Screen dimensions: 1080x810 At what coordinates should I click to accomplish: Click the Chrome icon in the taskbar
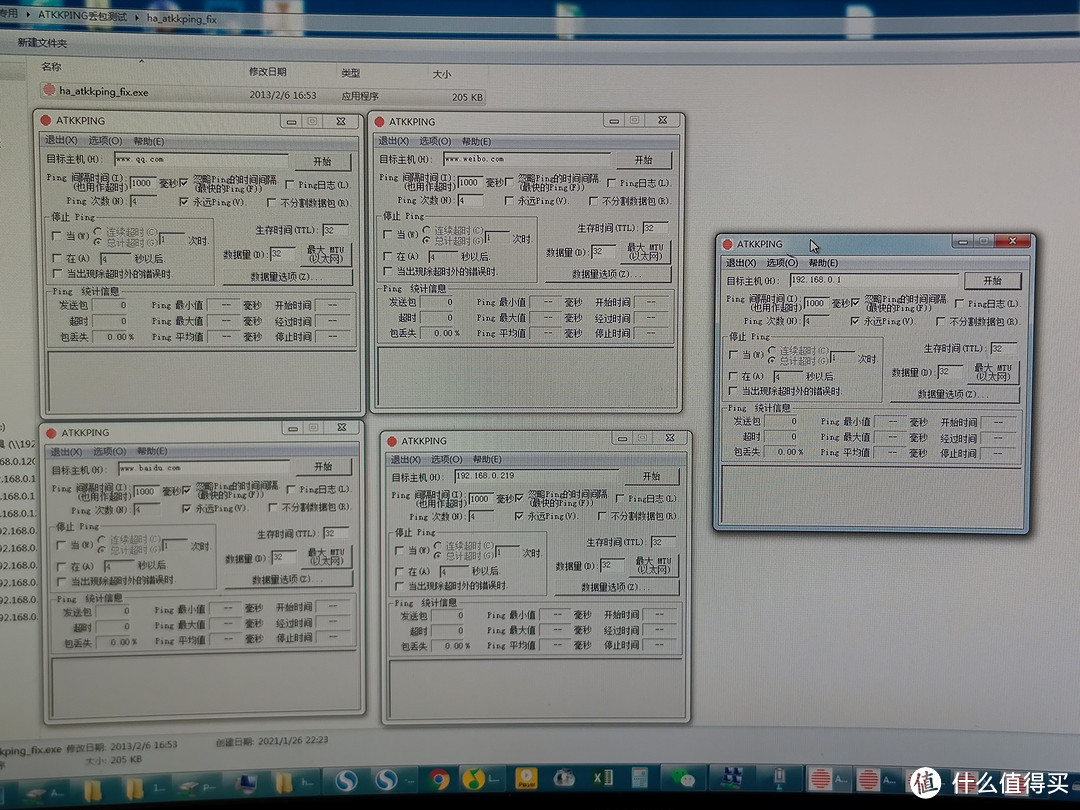pos(438,779)
